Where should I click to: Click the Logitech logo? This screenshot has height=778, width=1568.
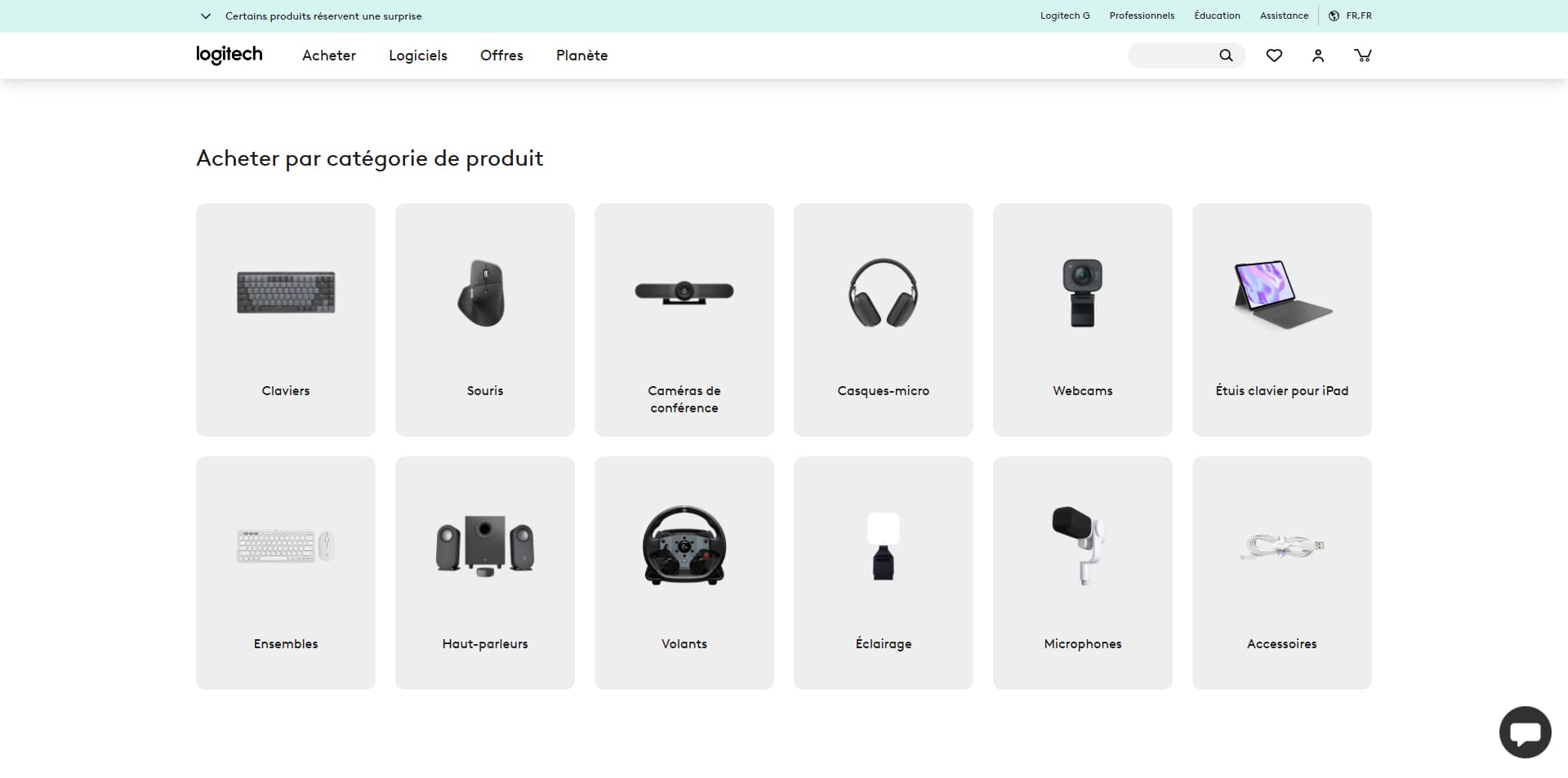(229, 55)
